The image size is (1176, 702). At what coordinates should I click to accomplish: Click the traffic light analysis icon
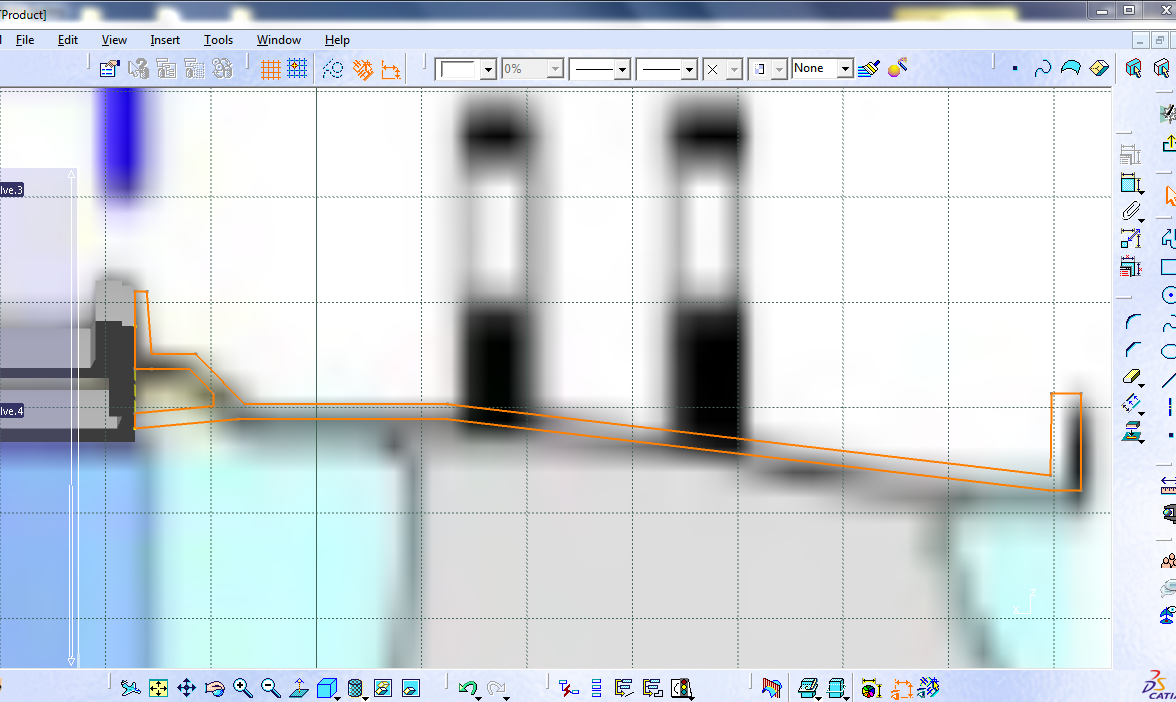[x=681, y=687]
